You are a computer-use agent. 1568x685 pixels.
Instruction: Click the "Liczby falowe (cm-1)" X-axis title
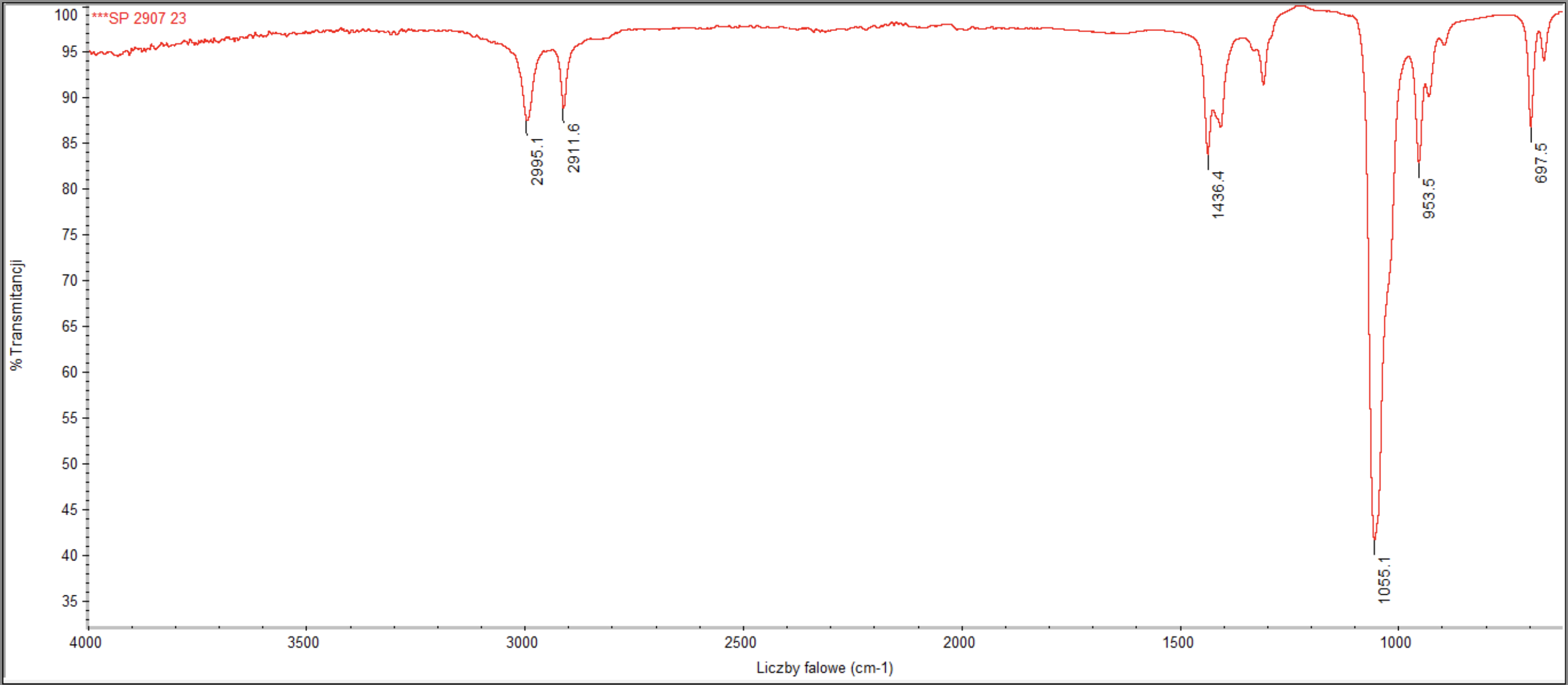point(824,668)
